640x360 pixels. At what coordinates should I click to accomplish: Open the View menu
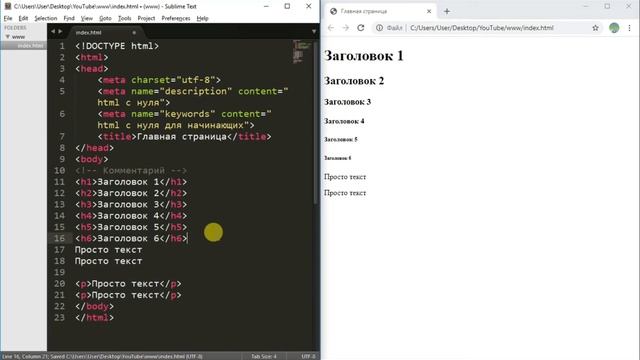[x=87, y=18]
